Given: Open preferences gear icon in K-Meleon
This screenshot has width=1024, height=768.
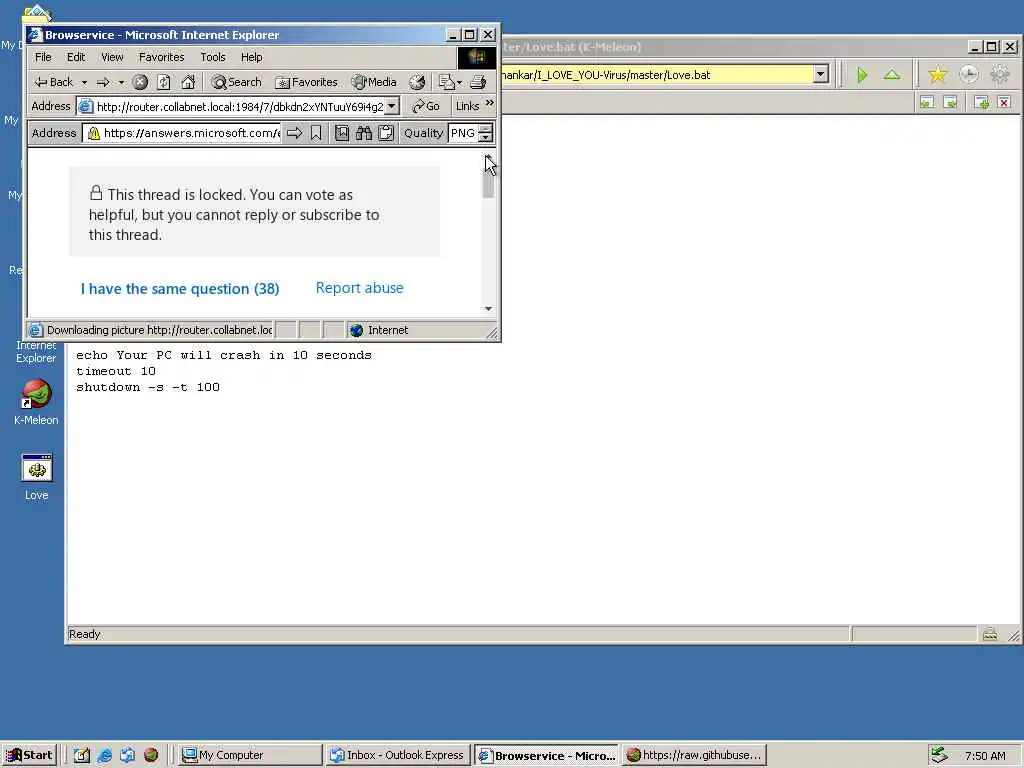Looking at the screenshot, I should coord(1000,74).
